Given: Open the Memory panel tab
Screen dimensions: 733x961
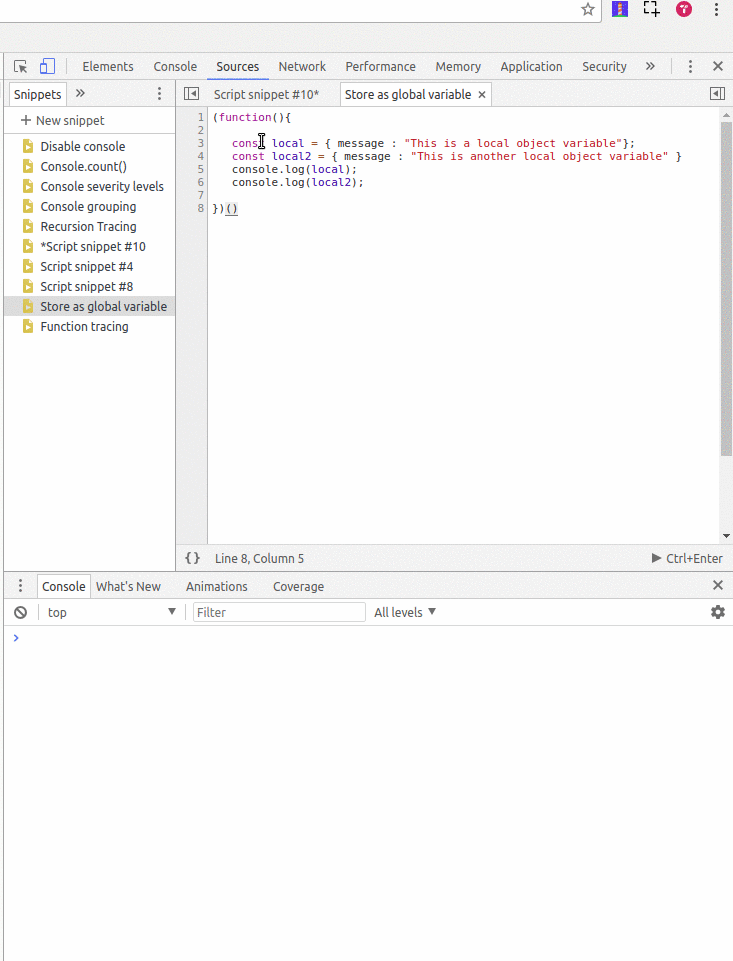Looking at the screenshot, I should tap(458, 66).
